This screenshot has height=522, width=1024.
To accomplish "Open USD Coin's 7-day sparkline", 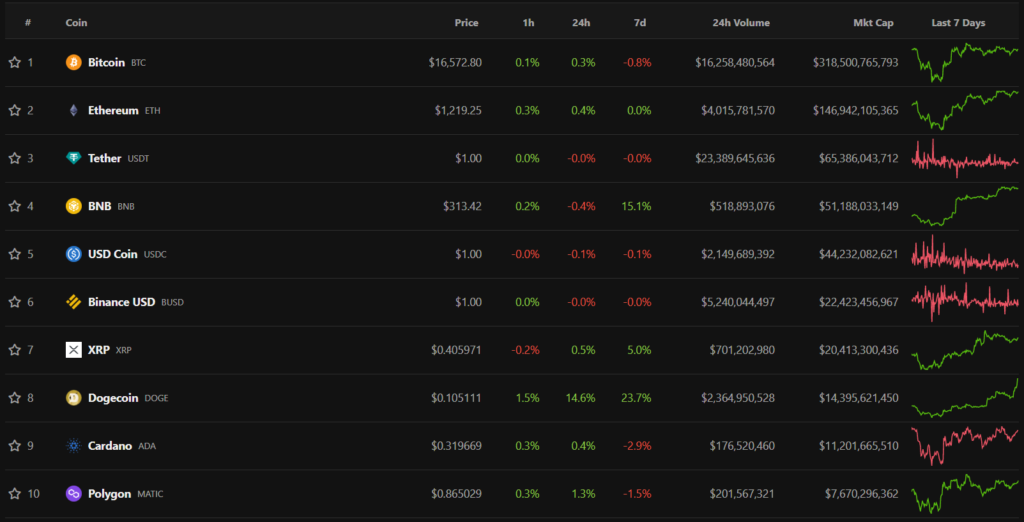I will coord(965,254).
